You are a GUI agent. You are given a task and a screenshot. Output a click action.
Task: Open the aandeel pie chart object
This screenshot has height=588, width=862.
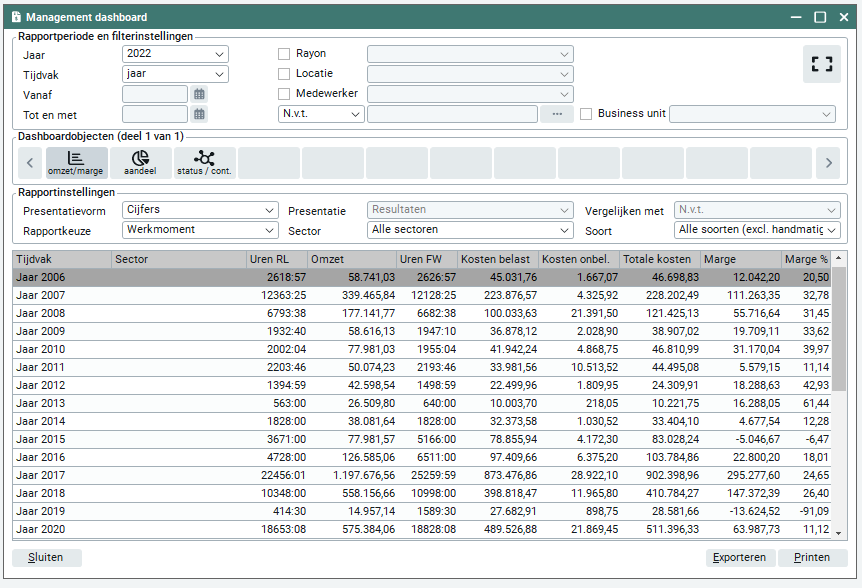[x=140, y=162]
